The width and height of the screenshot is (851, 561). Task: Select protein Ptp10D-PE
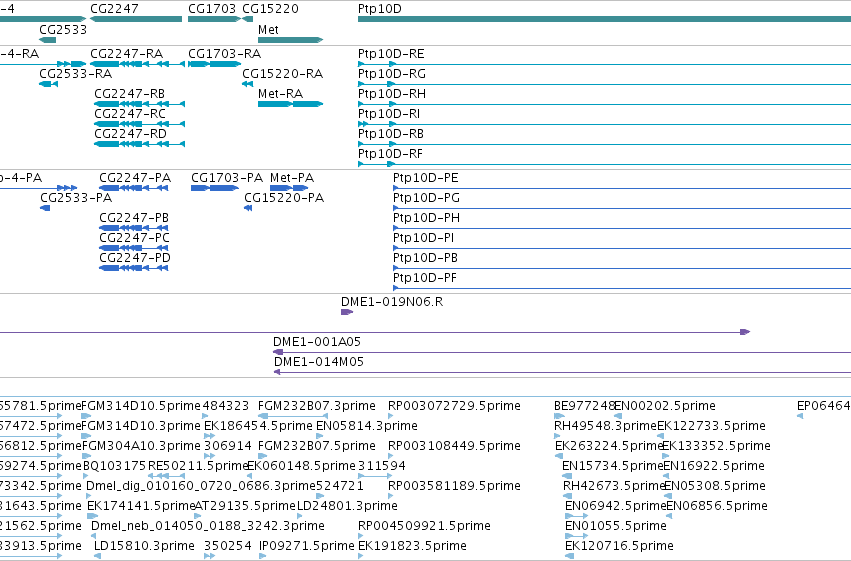point(622,188)
